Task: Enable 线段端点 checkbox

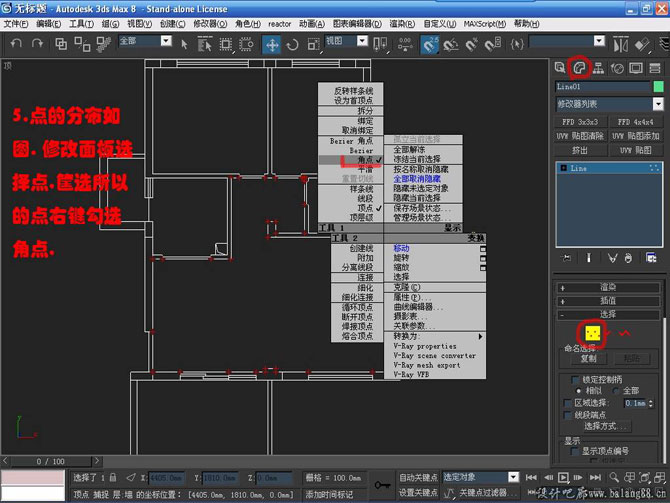Action: (567, 415)
